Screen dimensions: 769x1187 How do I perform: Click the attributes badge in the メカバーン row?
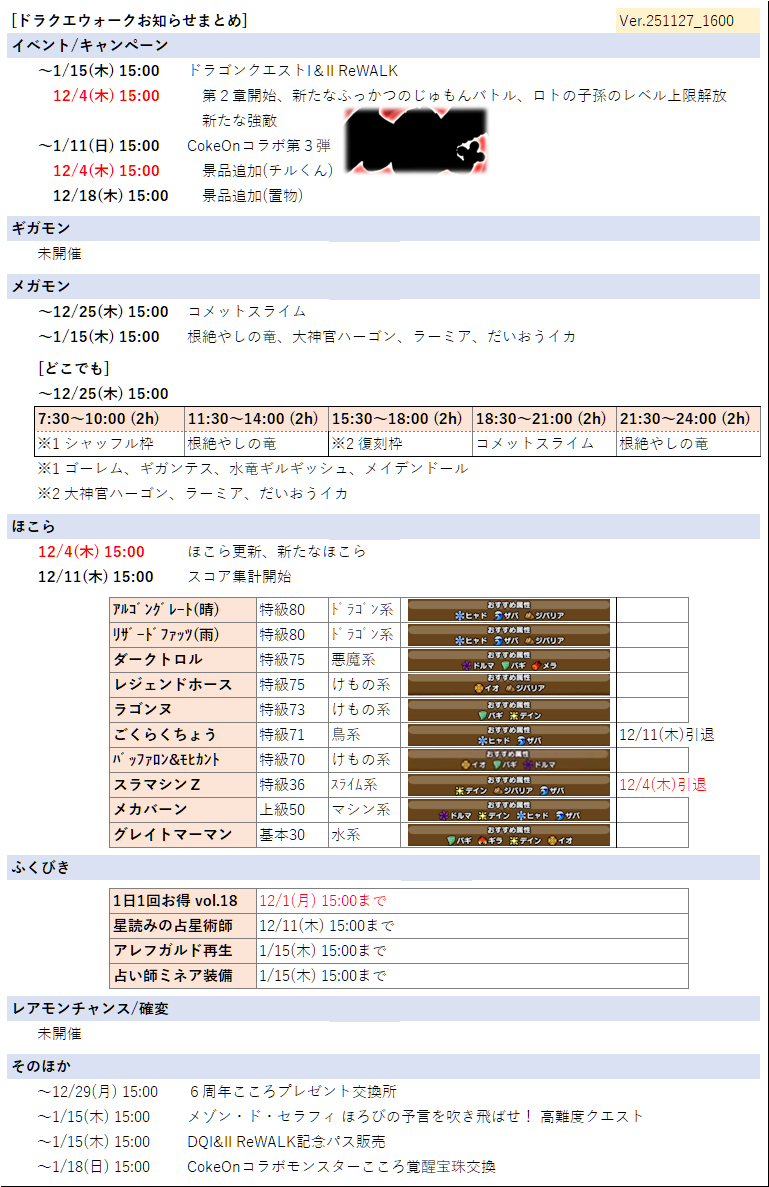(x=509, y=810)
